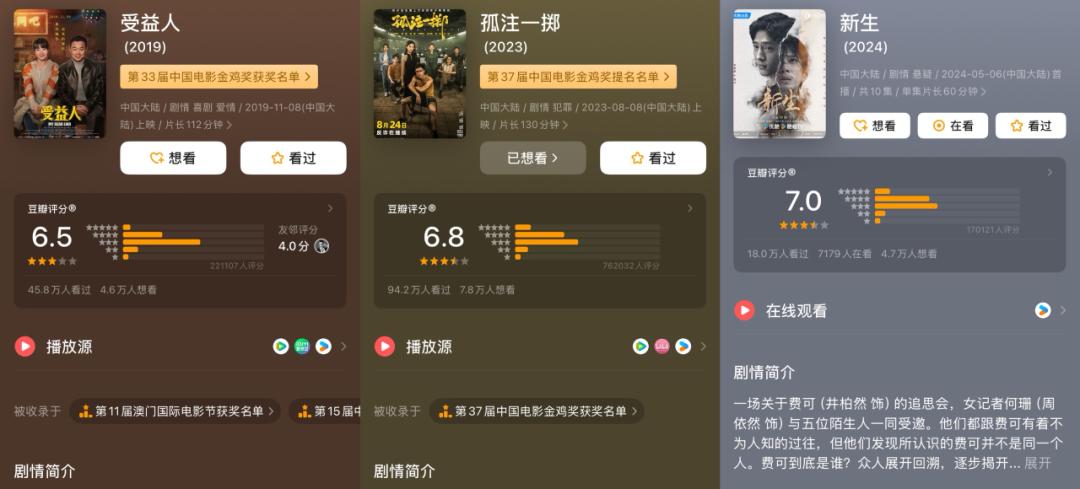
Task: Open 受益人 rating details chevron
Action: pyautogui.click(x=331, y=208)
